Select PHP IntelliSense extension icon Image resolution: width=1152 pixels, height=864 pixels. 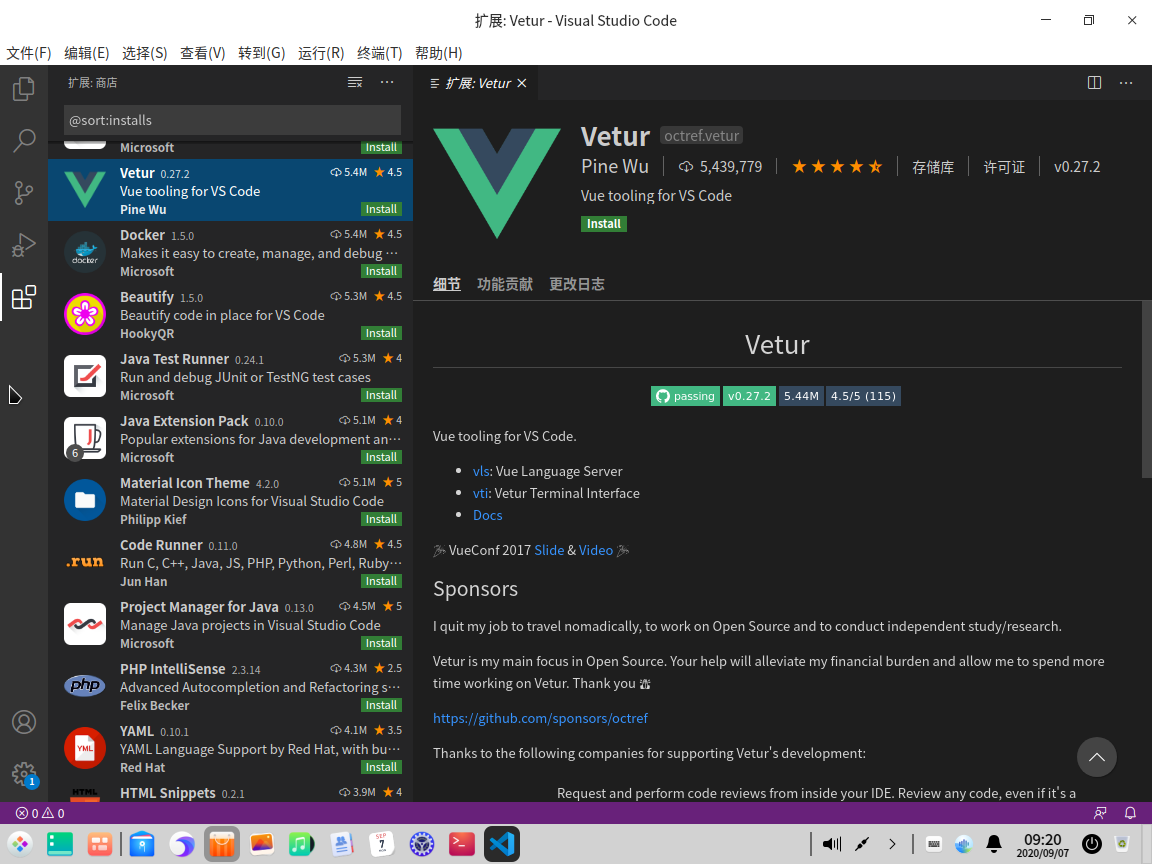click(x=84, y=685)
